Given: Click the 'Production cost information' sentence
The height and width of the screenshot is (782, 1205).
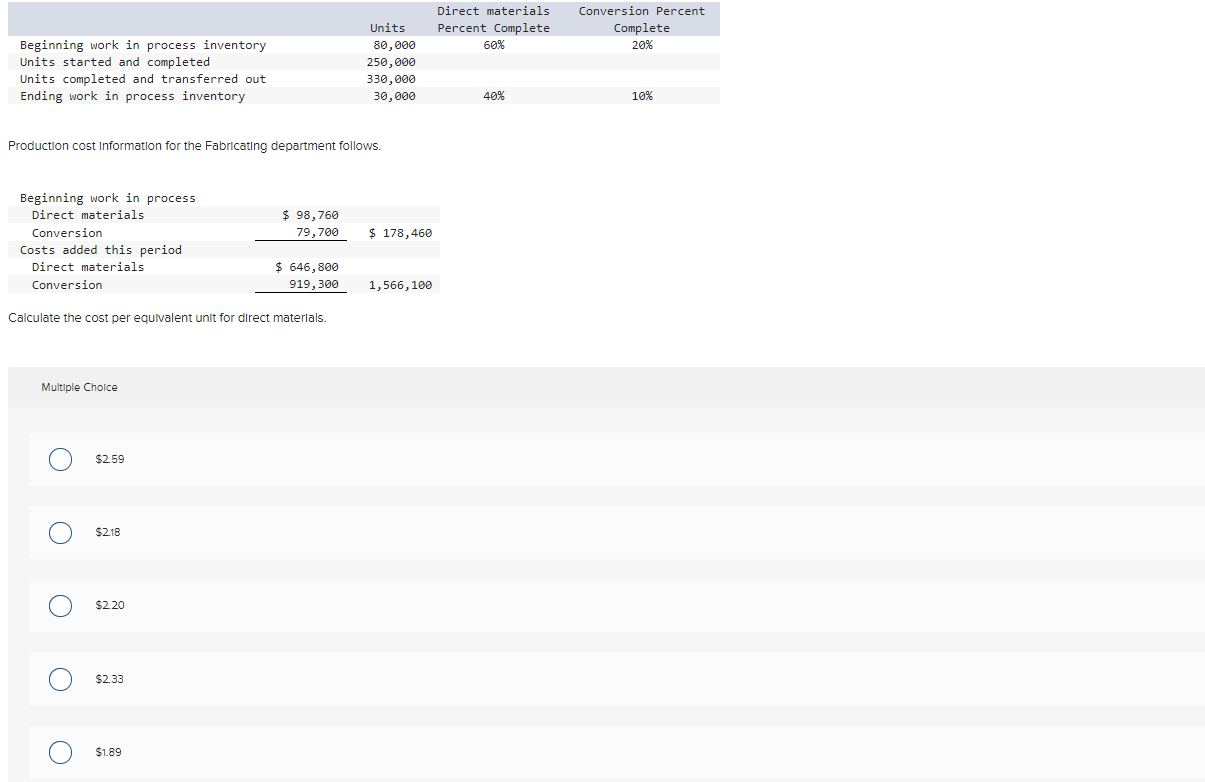Looking at the screenshot, I should (194, 146).
